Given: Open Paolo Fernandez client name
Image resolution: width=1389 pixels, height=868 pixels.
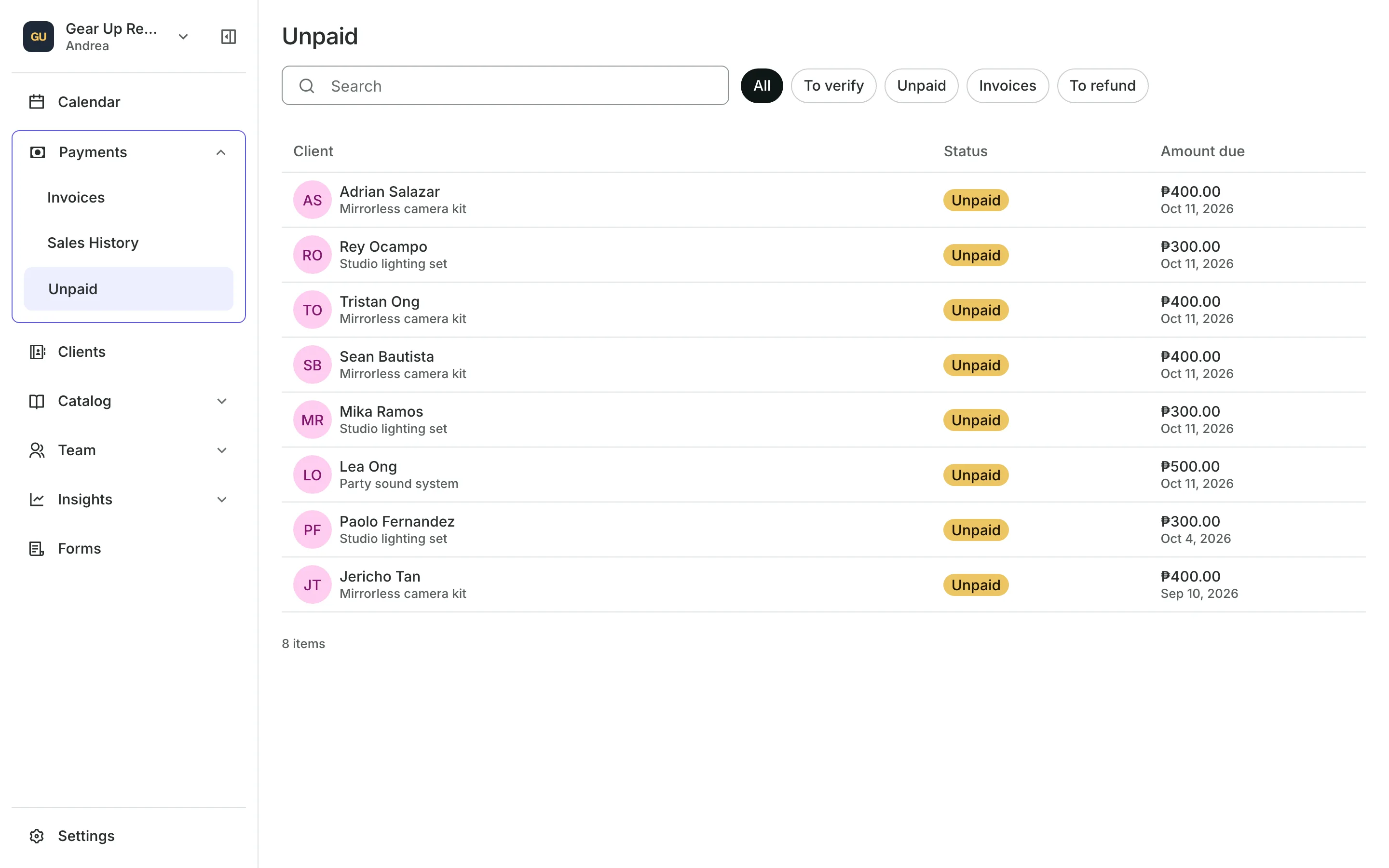Looking at the screenshot, I should point(397,521).
